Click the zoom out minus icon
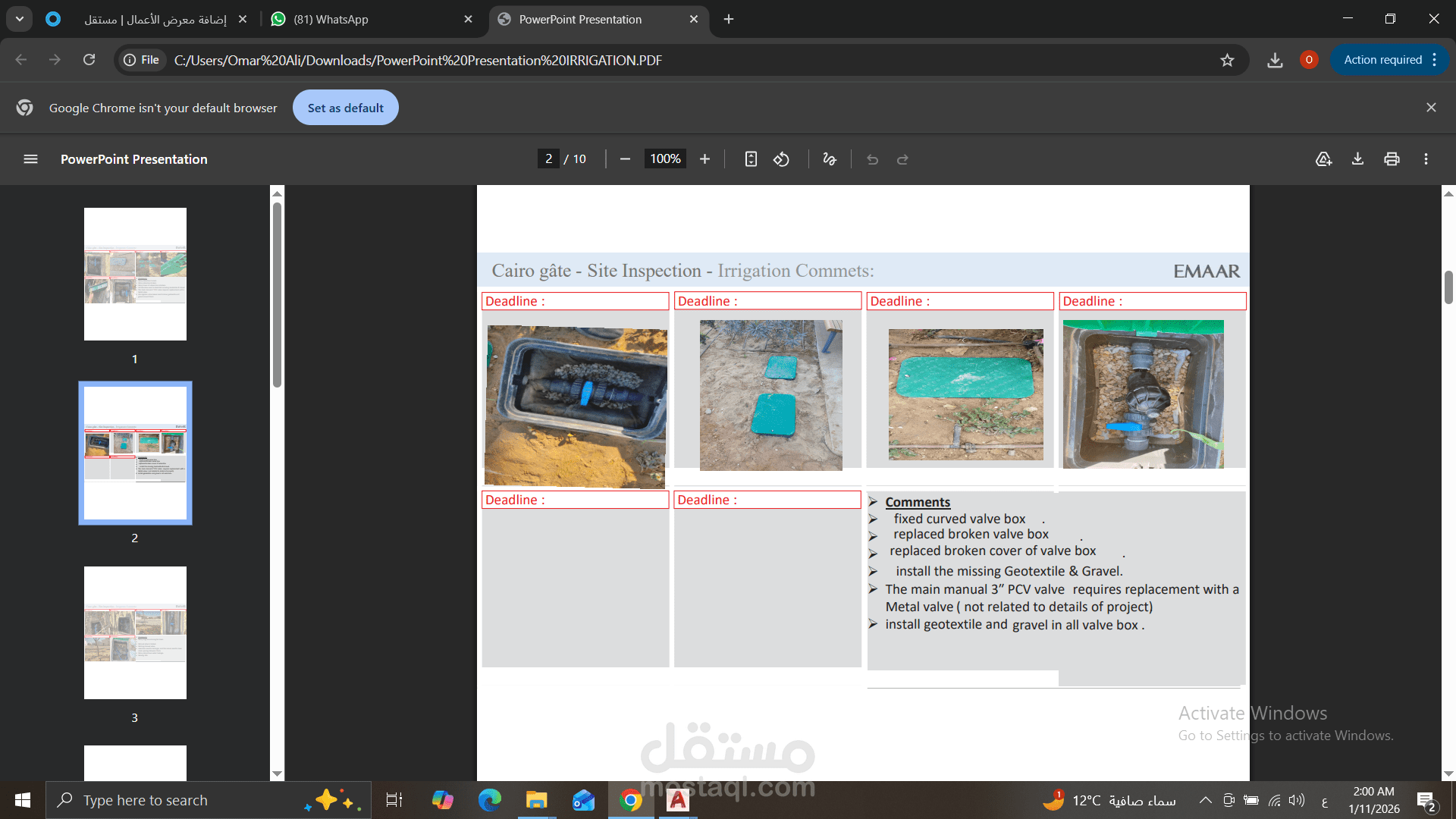 pyautogui.click(x=625, y=159)
